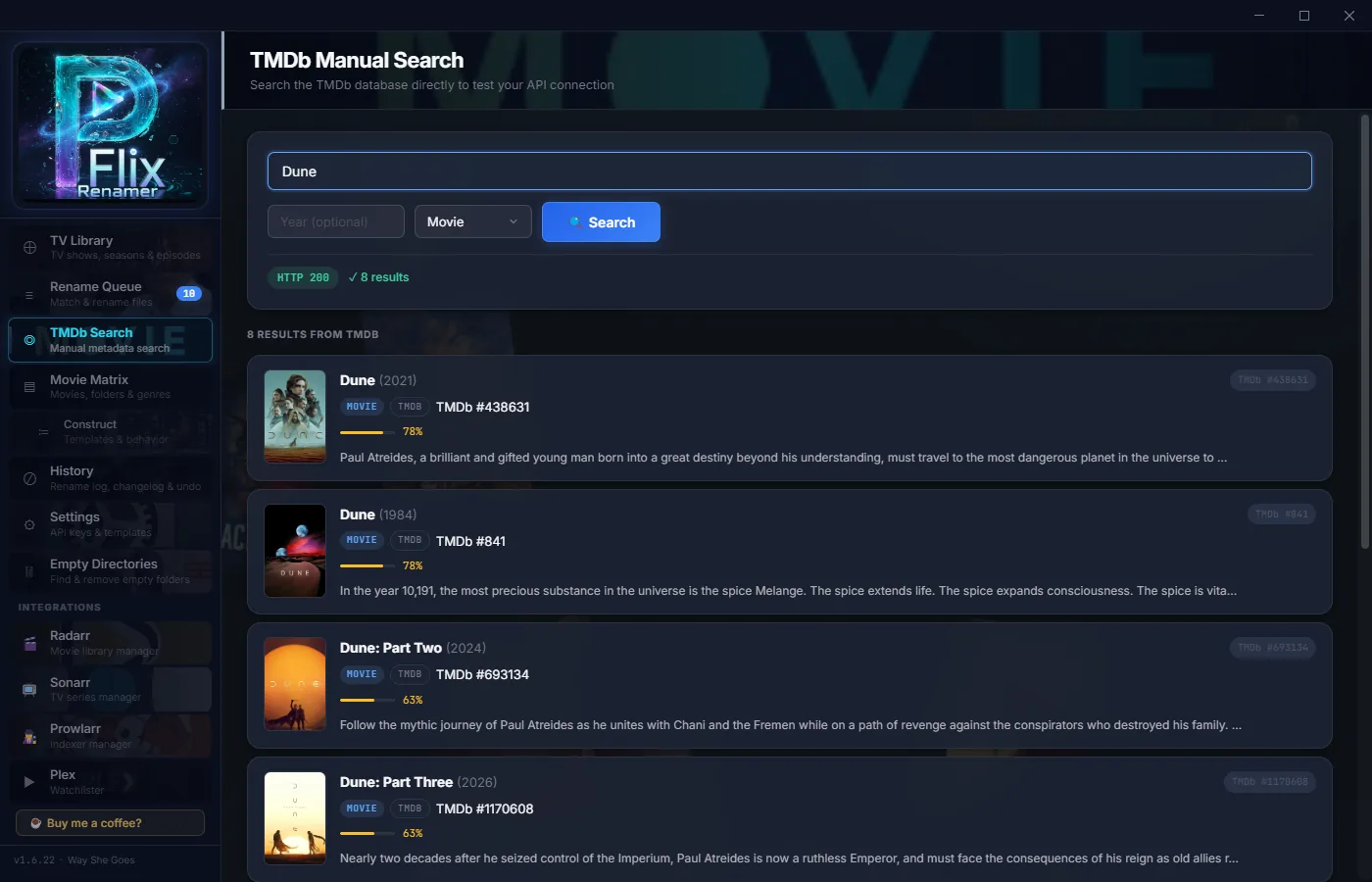Image resolution: width=1372 pixels, height=882 pixels.
Task: Open the media type dropdown showing Movie
Action: 473,221
